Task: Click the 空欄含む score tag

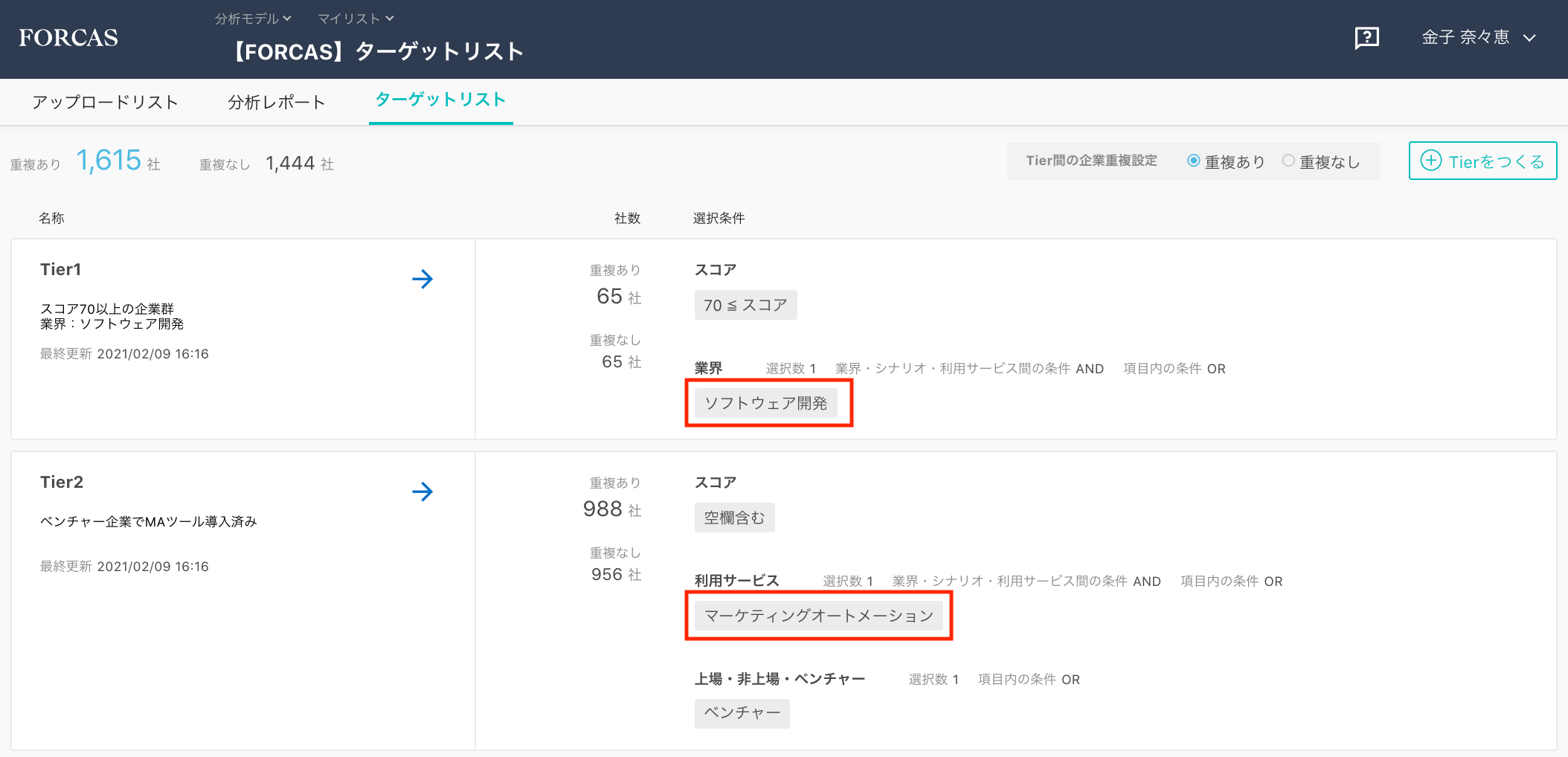Action: point(734,518)
